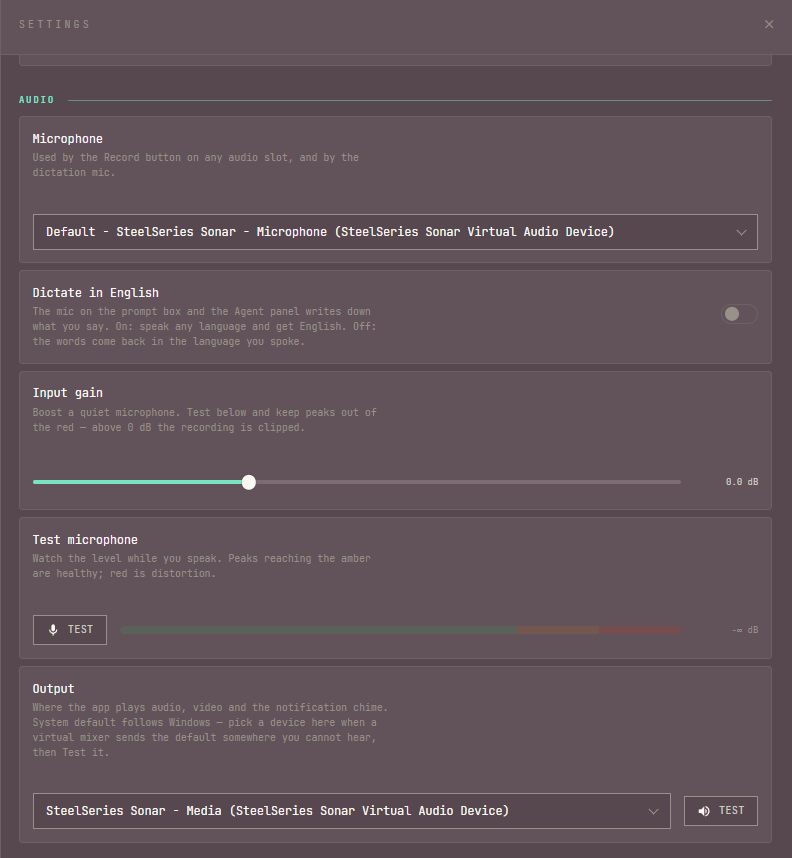Screen dimensions: 792x858
Task: Click the Input gain heading
Action: [68, 393]
